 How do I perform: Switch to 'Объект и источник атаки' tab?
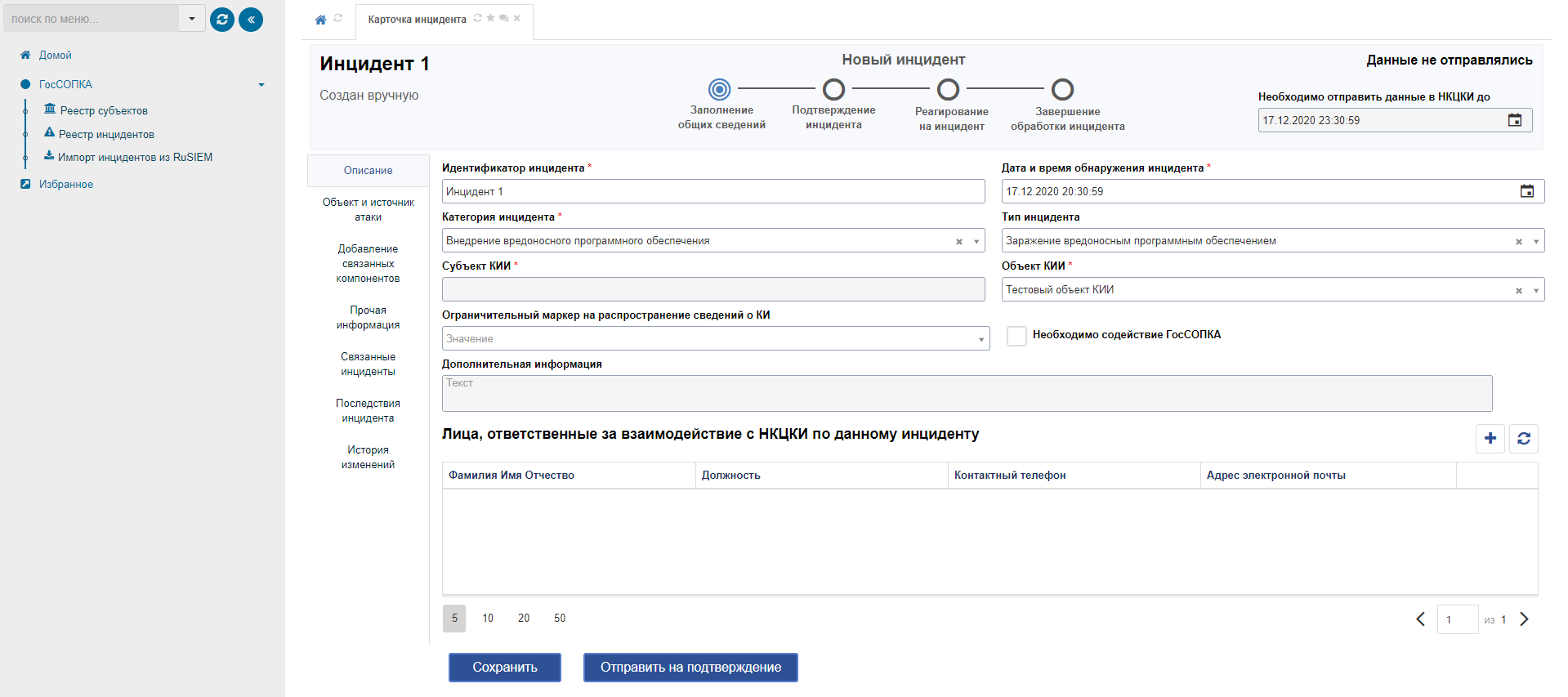point(368,209)
